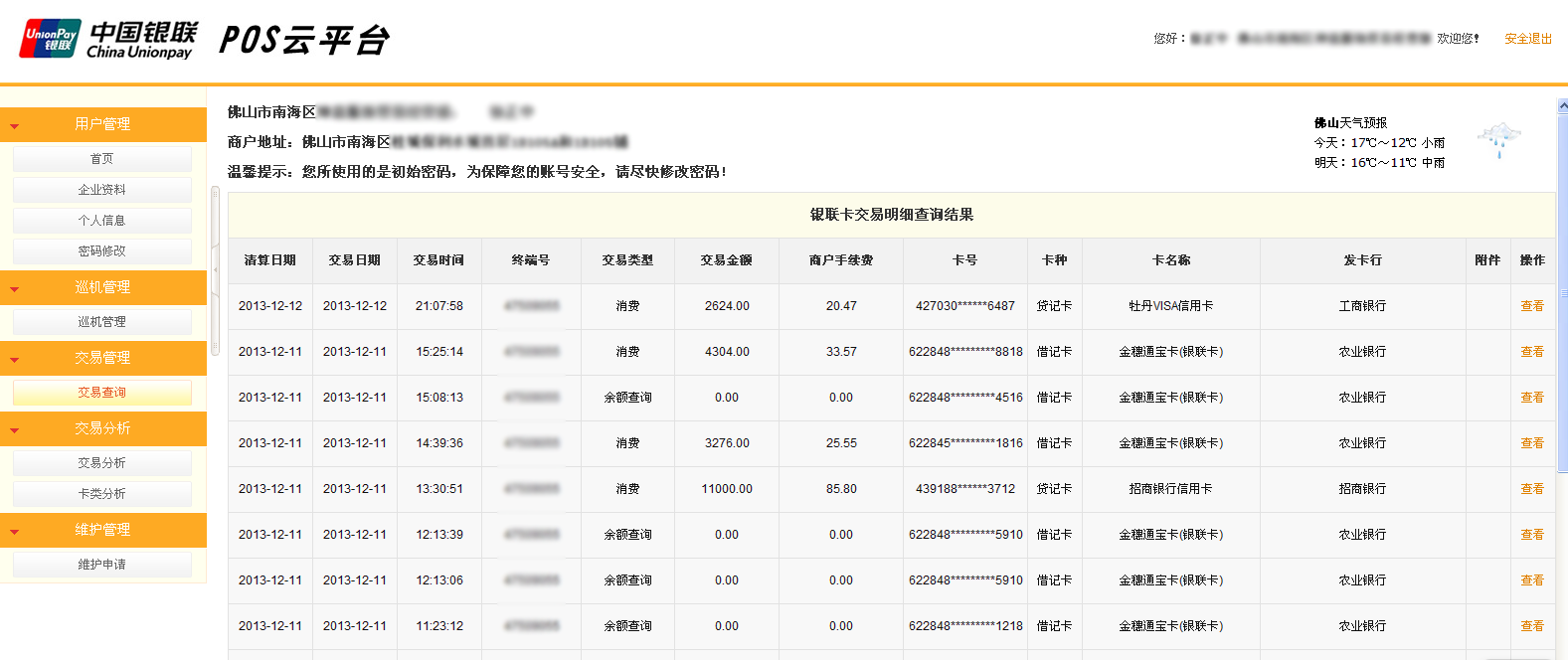Open 巡机管理 sub-item button
Screen dimensions: 1568x660
pyautogui.click(x=102, y=322)
